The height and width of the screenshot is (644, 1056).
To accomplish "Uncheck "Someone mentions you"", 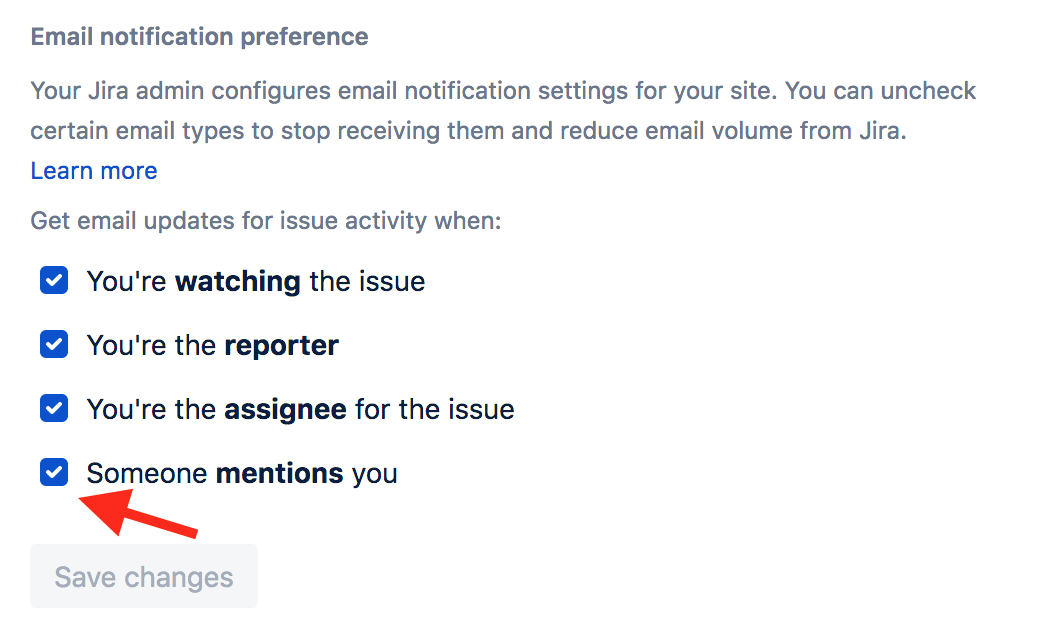I will 53,472.
